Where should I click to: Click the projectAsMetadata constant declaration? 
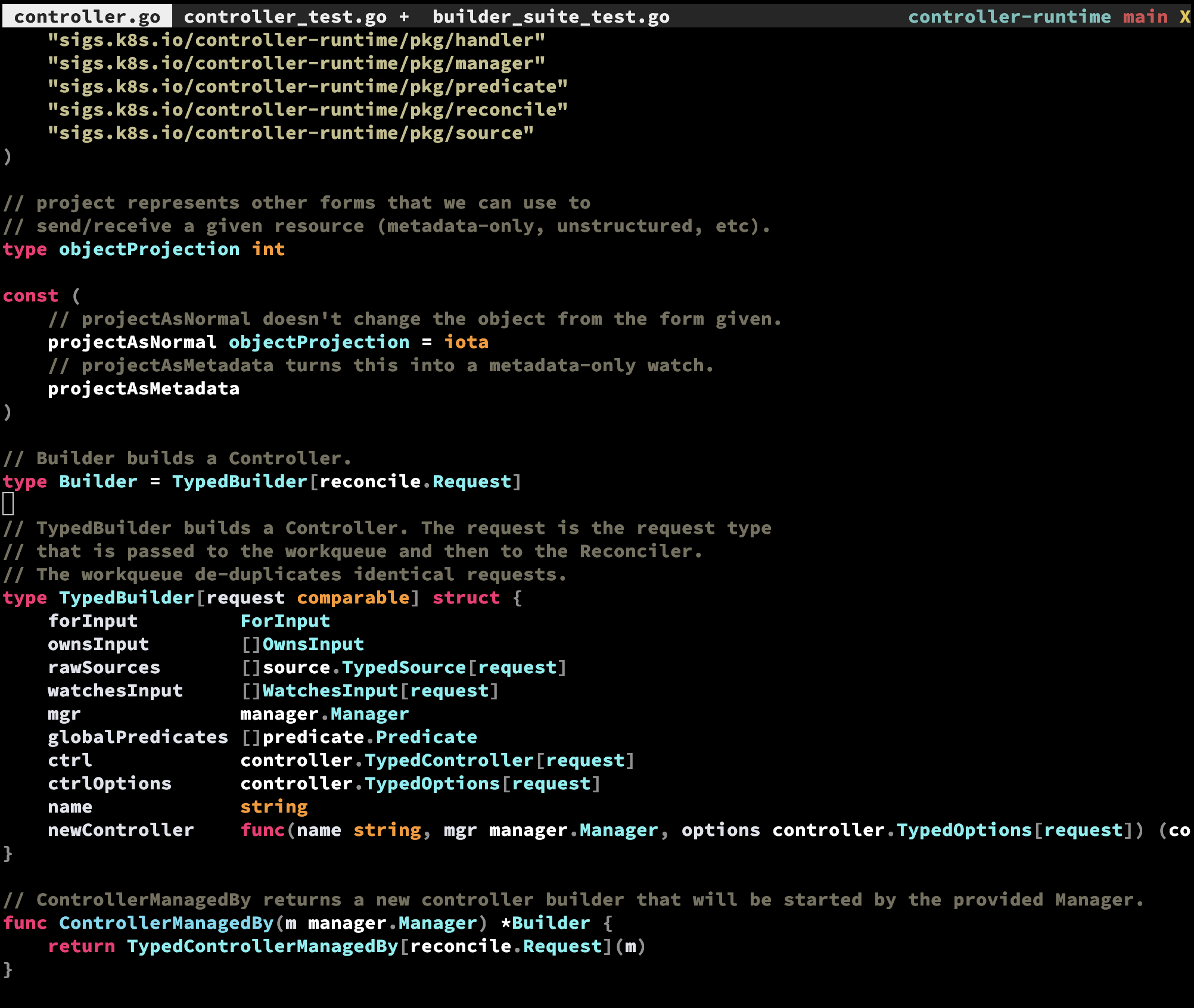(x=144, y=388)
